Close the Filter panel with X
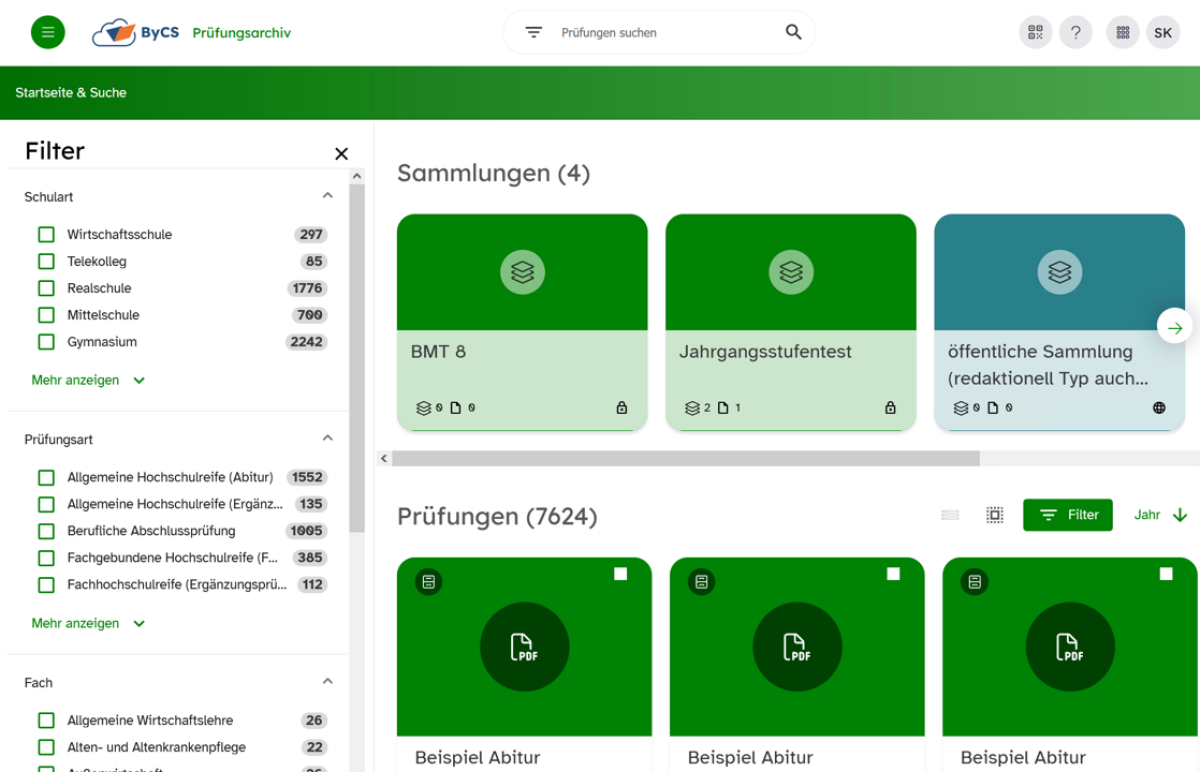Screen dimensions: 1200x772 tap(341, 154)
